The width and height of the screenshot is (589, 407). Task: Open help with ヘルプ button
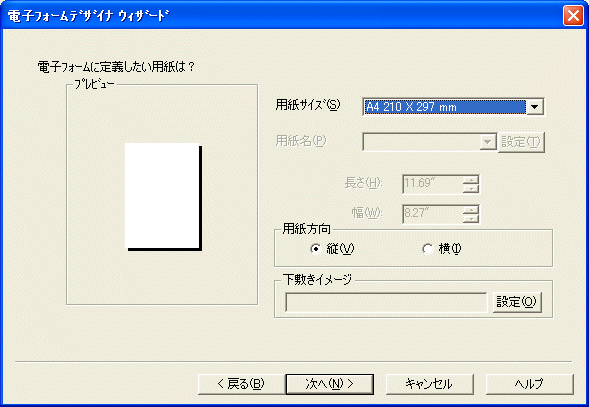(x=529, y=384)
